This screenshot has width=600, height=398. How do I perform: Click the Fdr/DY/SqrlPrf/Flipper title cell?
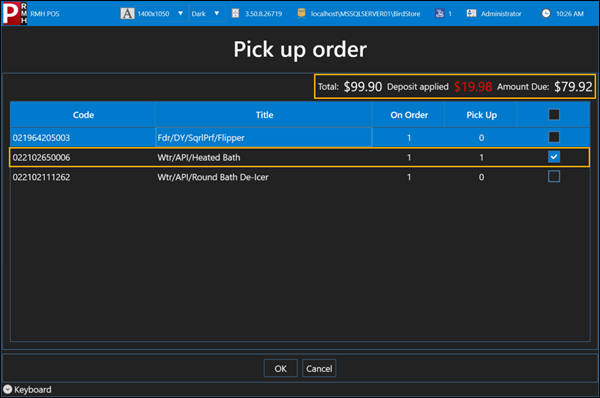click(x=264, y=137)
